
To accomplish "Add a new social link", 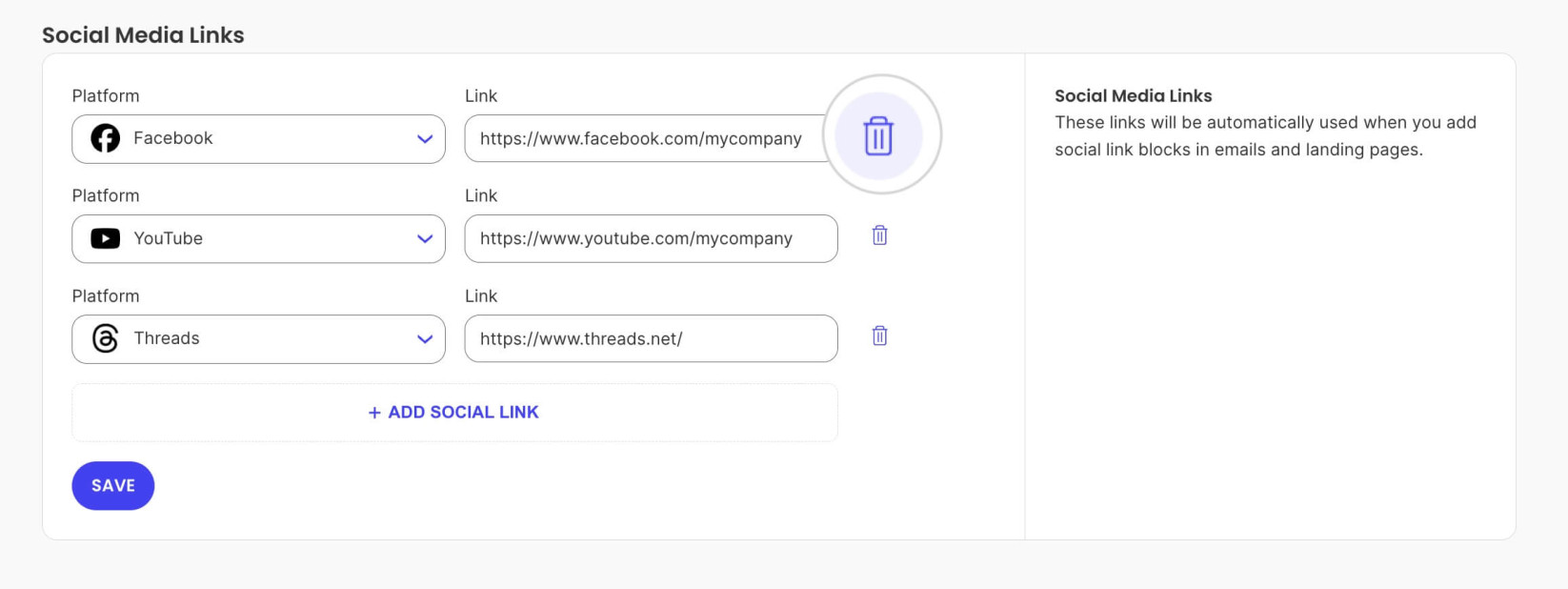I will pyautogui.click(x=454, y=413).
